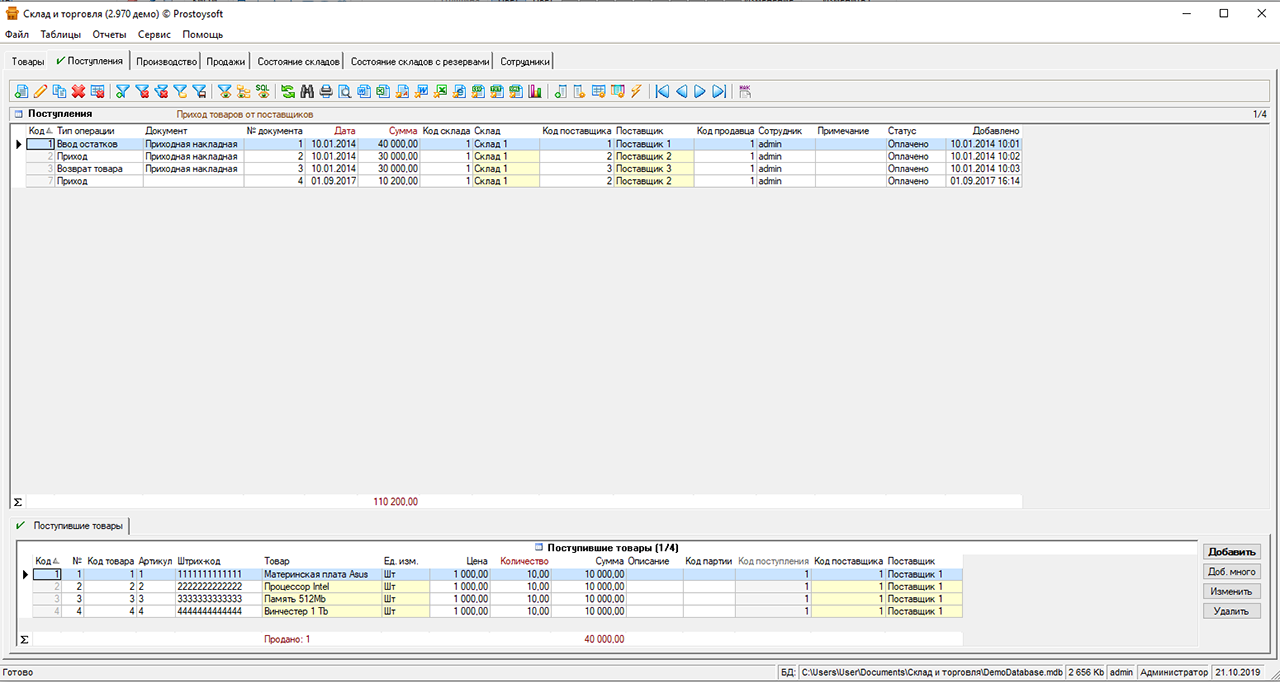
Task: Click the Сумма column header to sort
Action: tap(402, 131)
